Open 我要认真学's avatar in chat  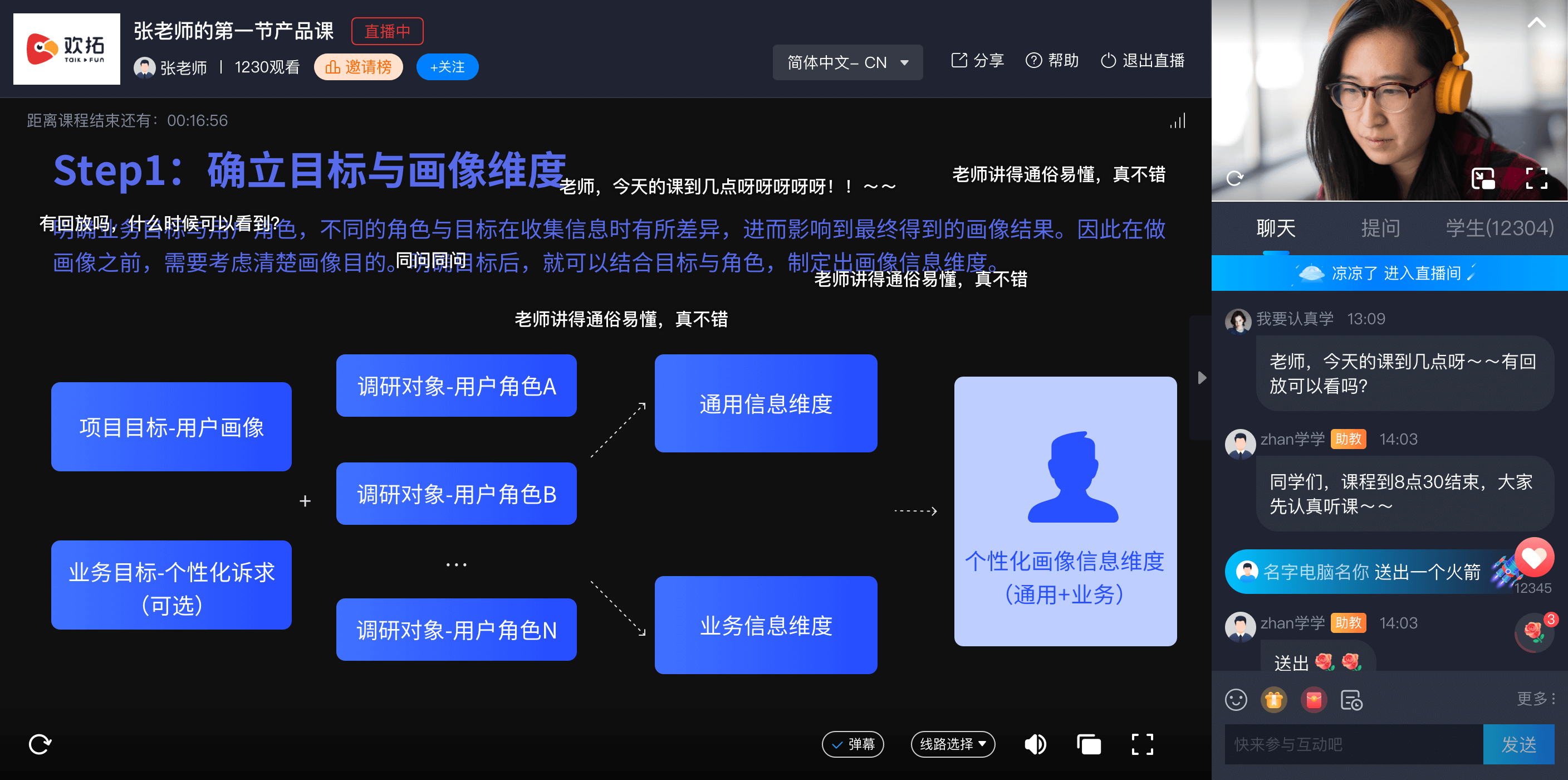pyautogui.click(x=1237, y=320)
